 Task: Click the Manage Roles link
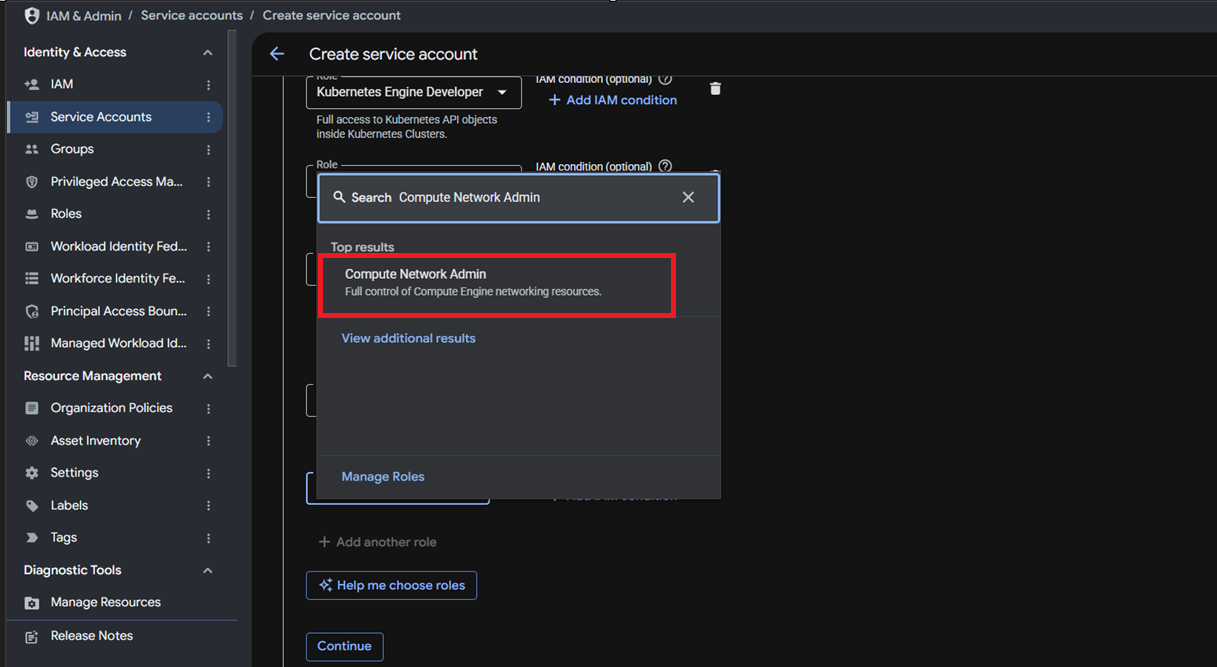pyautogui.click(x=383, y=477)
